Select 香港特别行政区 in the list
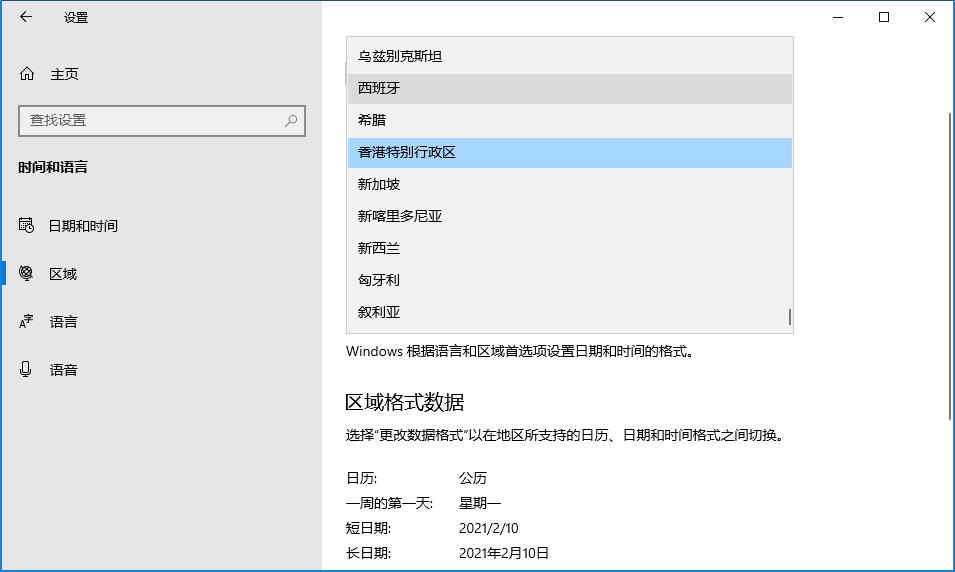This screenshot has height=572, width=955. (569, 152)
